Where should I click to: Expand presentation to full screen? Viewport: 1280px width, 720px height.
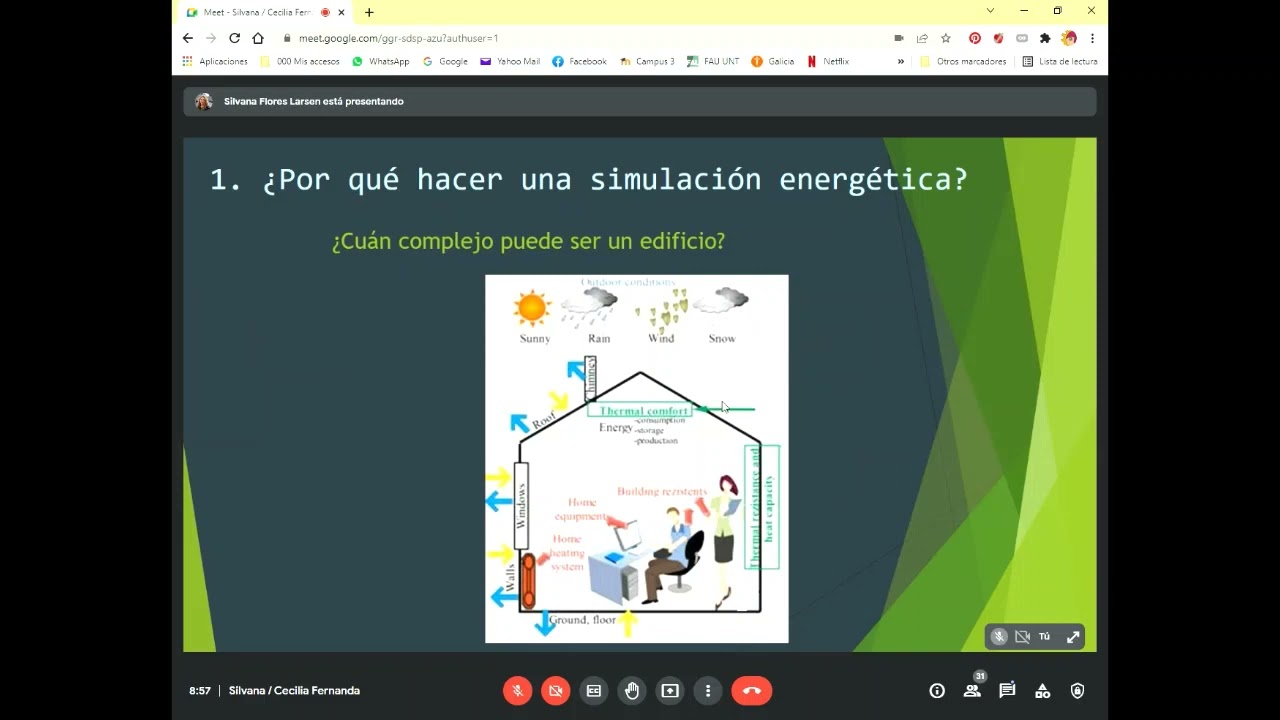click(x=1073, y=637)
